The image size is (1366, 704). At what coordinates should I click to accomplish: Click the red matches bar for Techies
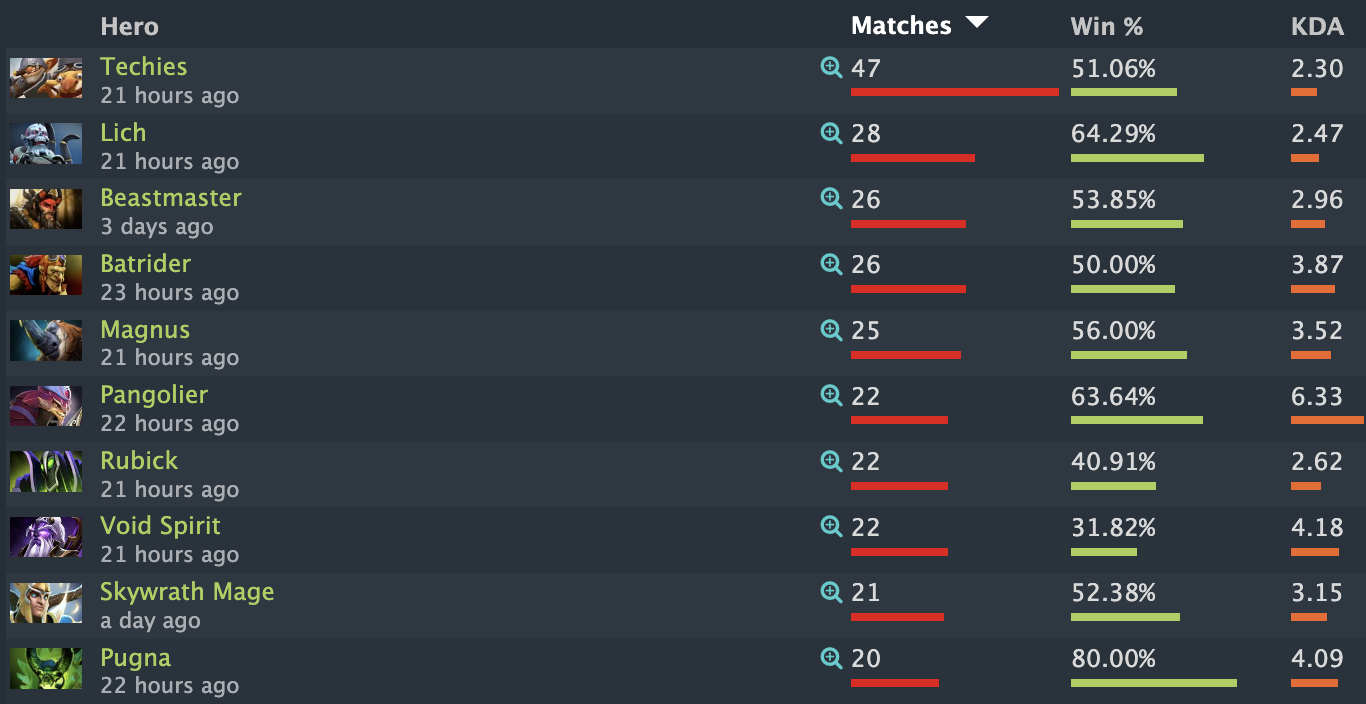(x=954, y=92)
